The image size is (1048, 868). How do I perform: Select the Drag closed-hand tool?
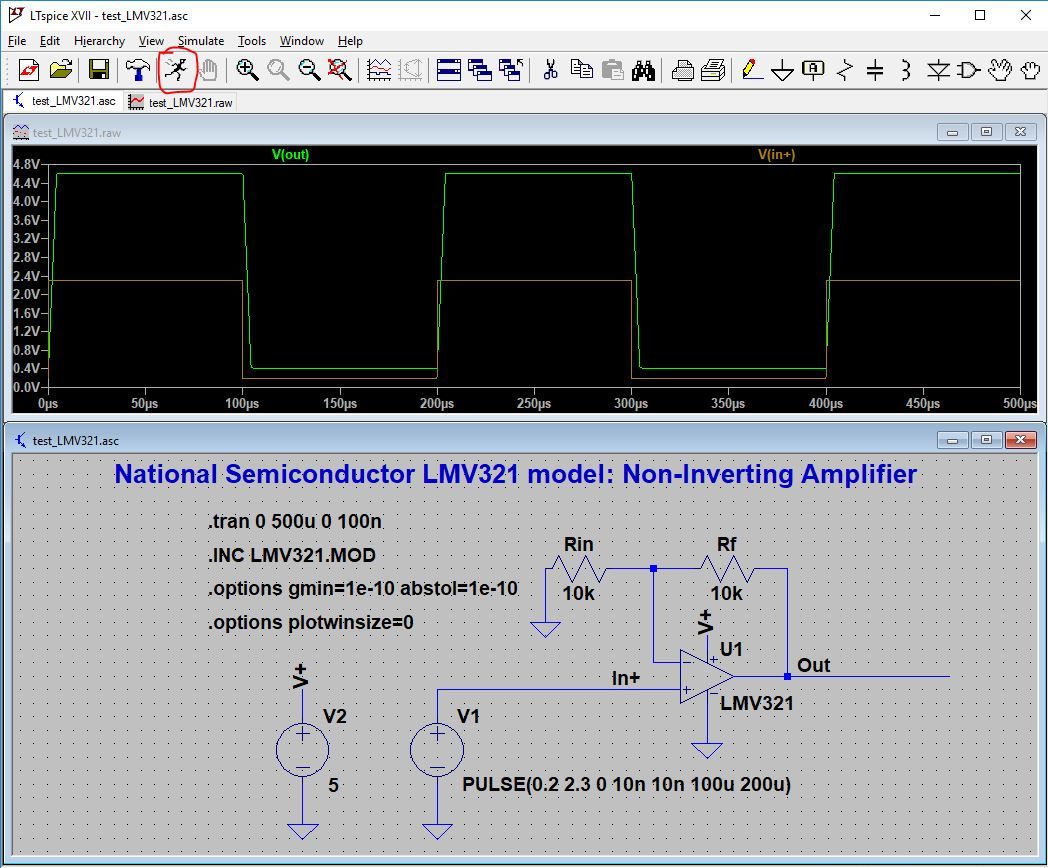click(1031, 69)
